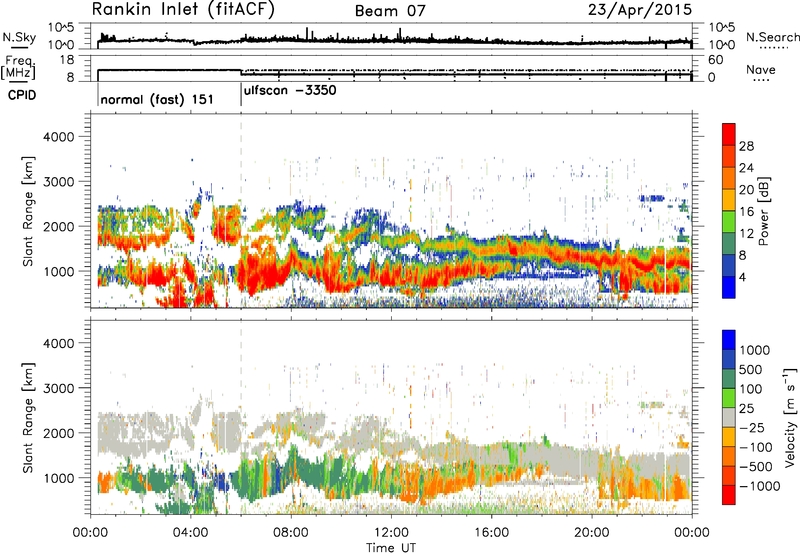Click the '18' frequency axis tick label
The width and height of the screenshot is (800, 554).
(67, 60)
